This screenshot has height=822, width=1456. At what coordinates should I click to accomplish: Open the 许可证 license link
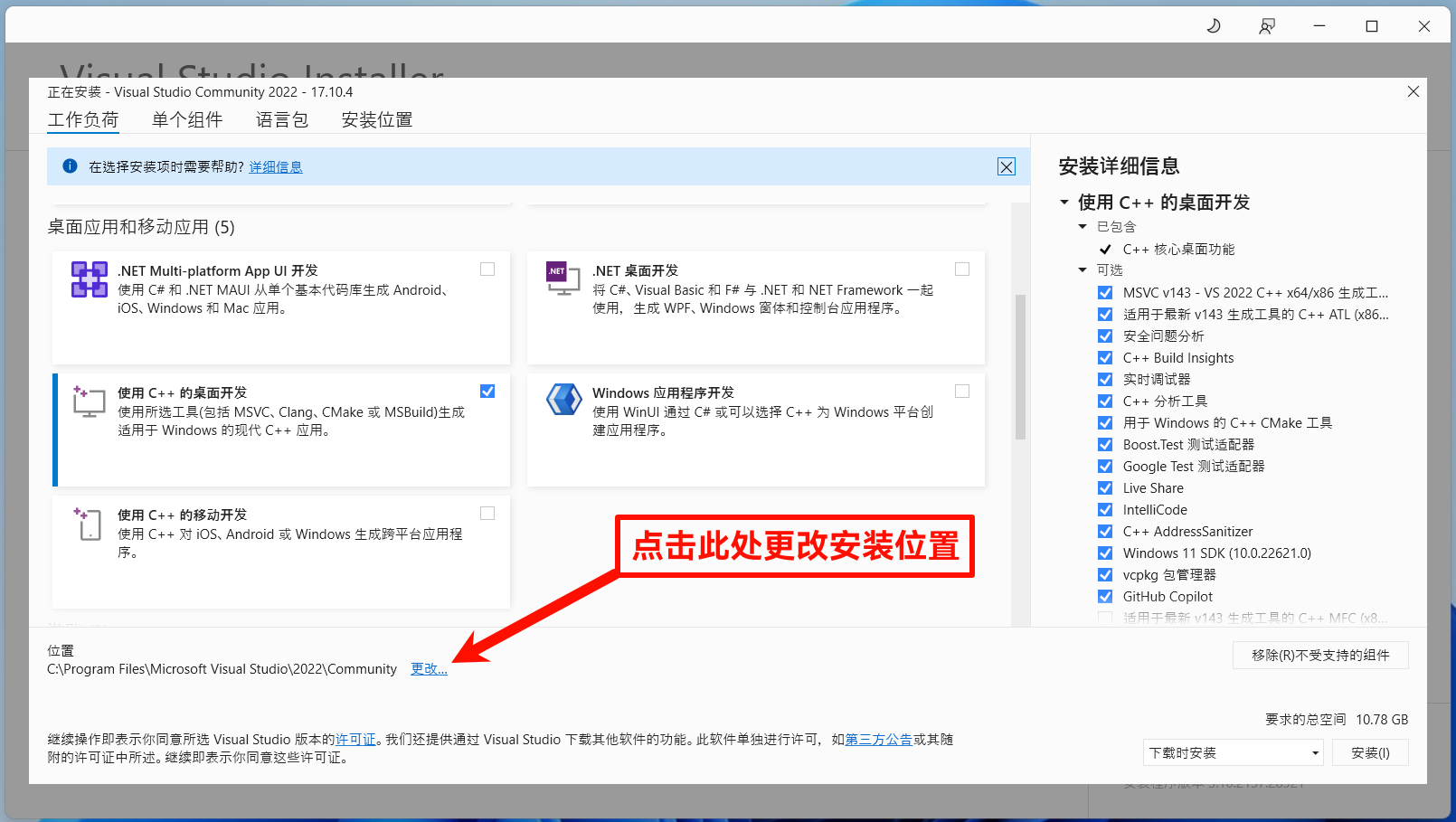(355, 740)
